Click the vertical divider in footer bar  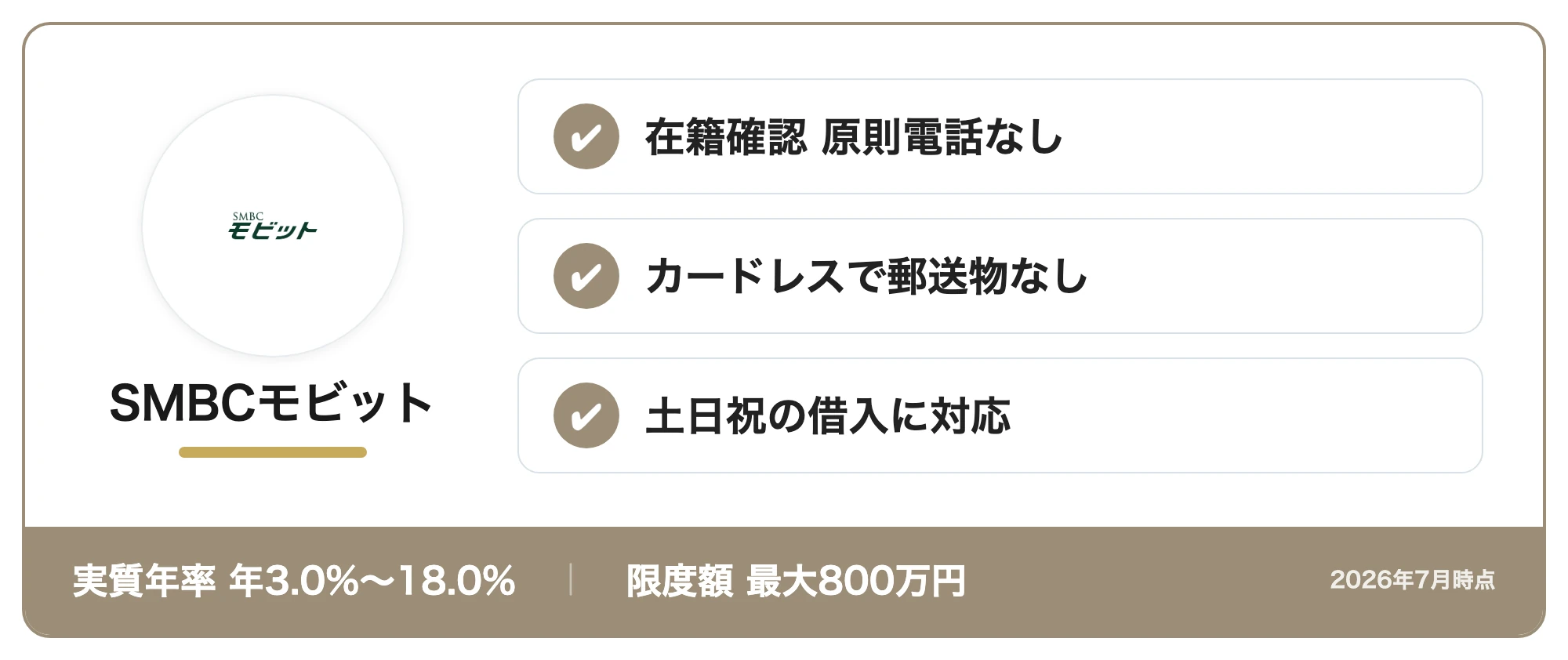tap(571, 580)
